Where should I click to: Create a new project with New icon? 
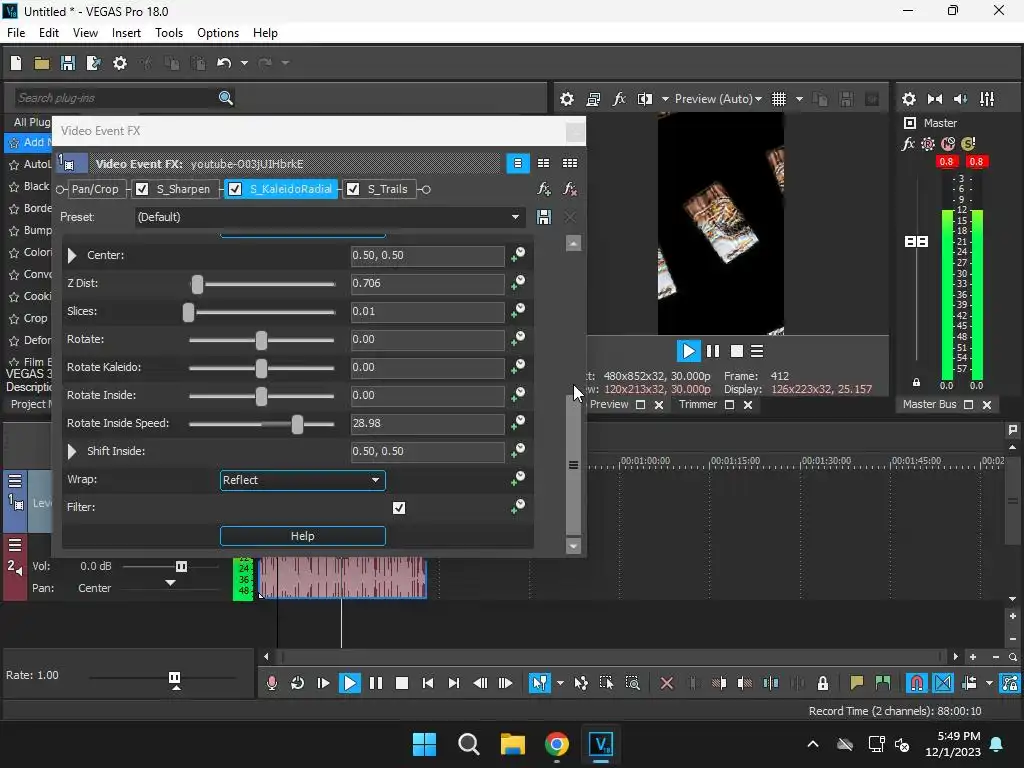coord(16,63)
